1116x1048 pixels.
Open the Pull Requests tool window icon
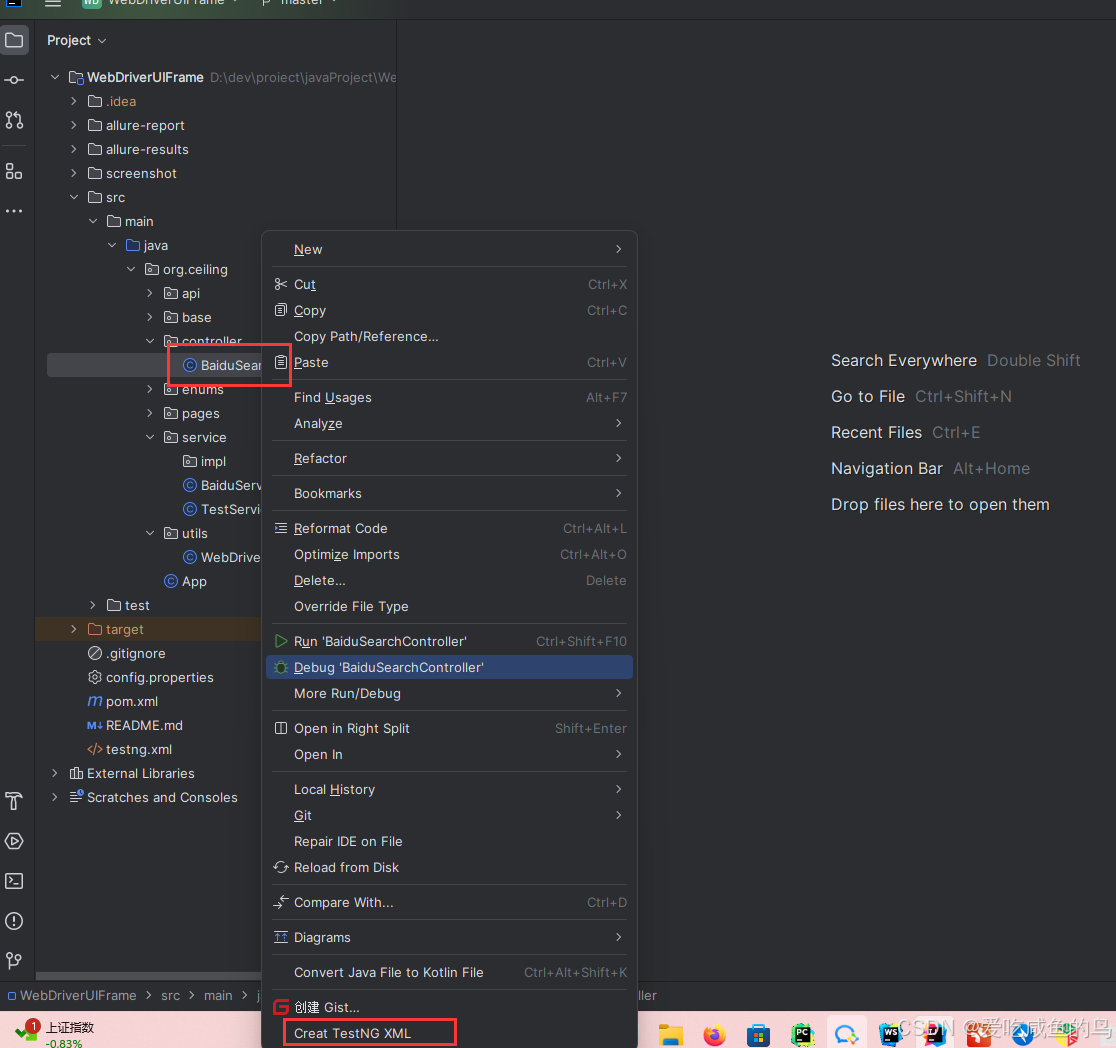pos(14,120)
